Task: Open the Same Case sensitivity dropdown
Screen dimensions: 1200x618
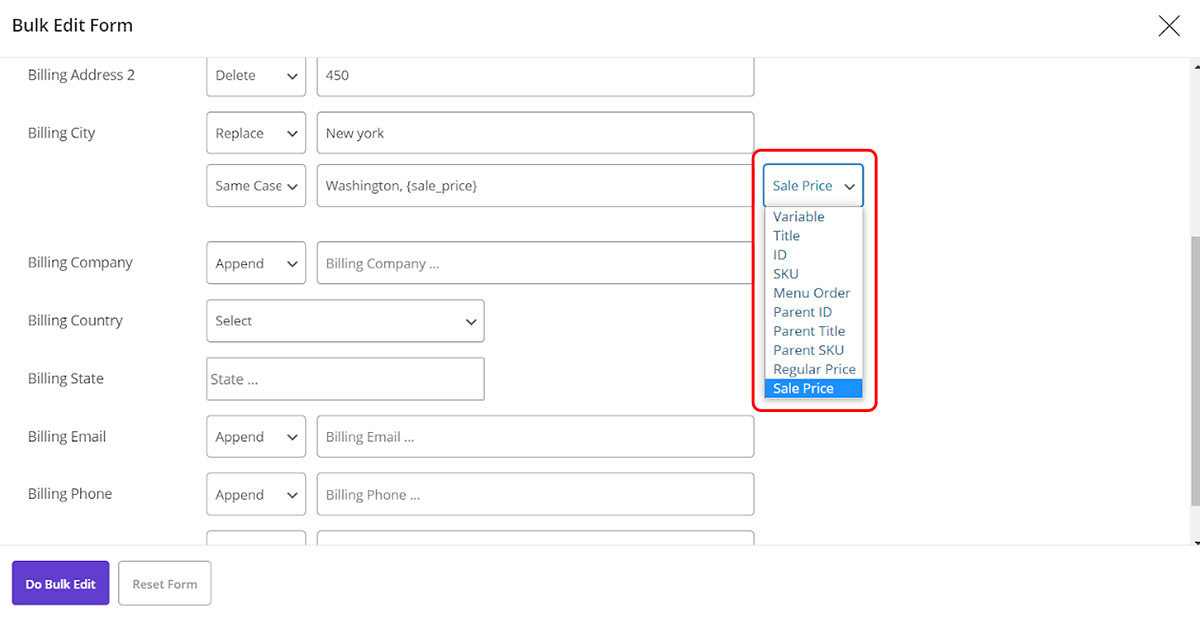Action: [256, 186]
